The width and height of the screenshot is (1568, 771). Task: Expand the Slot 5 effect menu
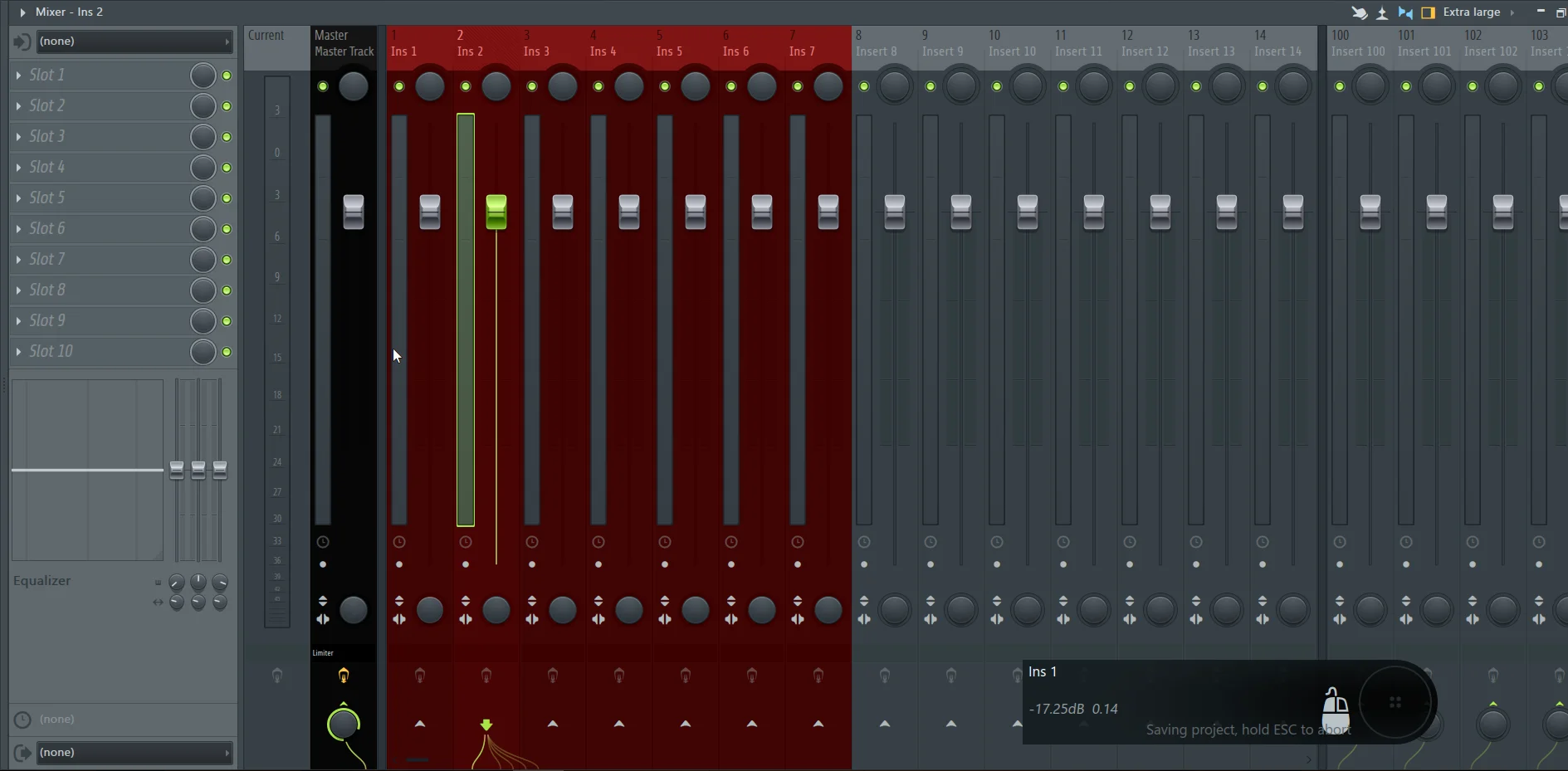tap(18, 198)
